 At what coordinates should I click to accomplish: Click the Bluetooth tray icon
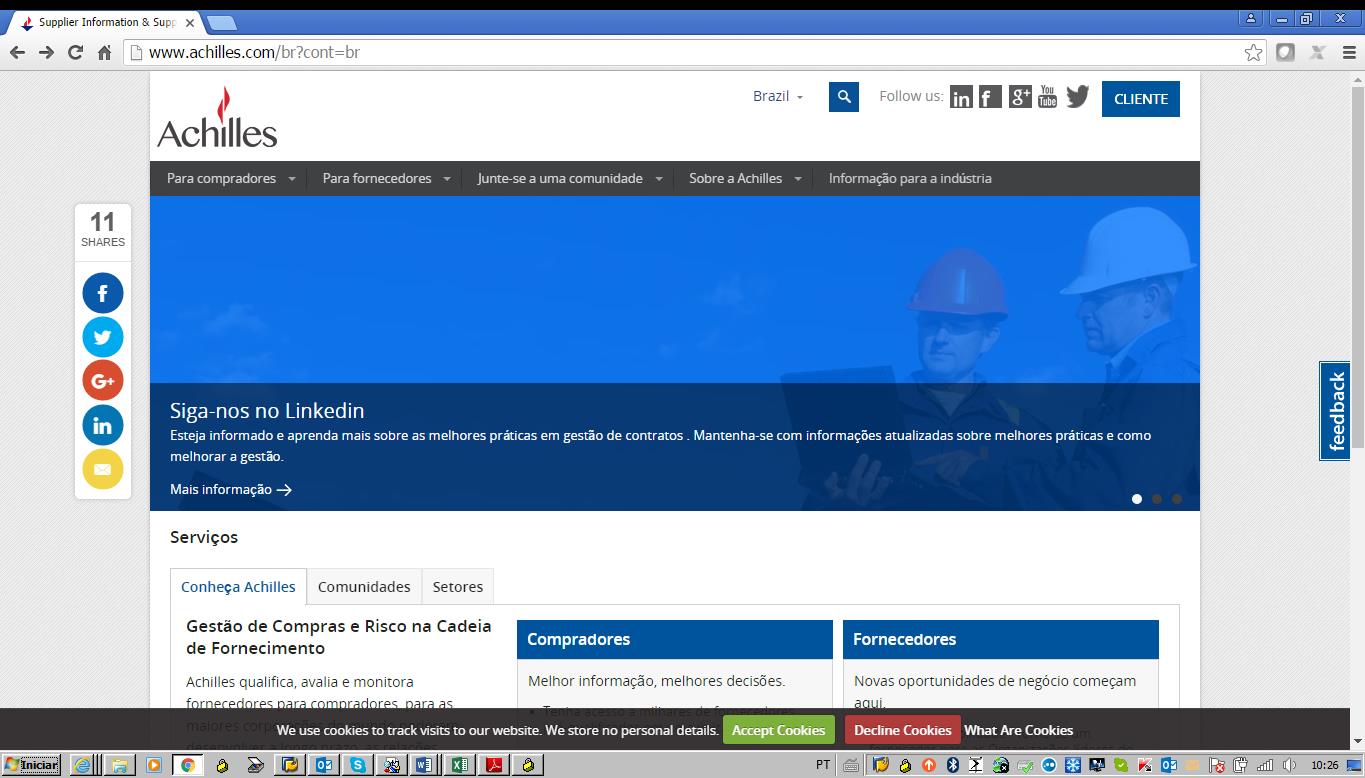pyautogui.click(x=952, y=765)
